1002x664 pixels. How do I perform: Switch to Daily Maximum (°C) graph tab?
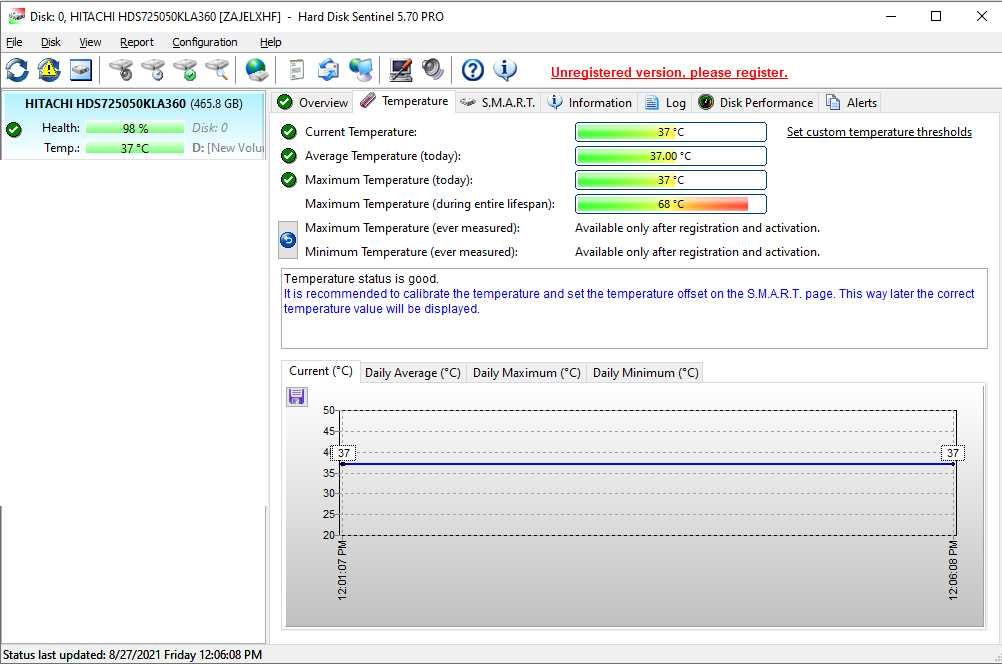click(x=527, y=373)
